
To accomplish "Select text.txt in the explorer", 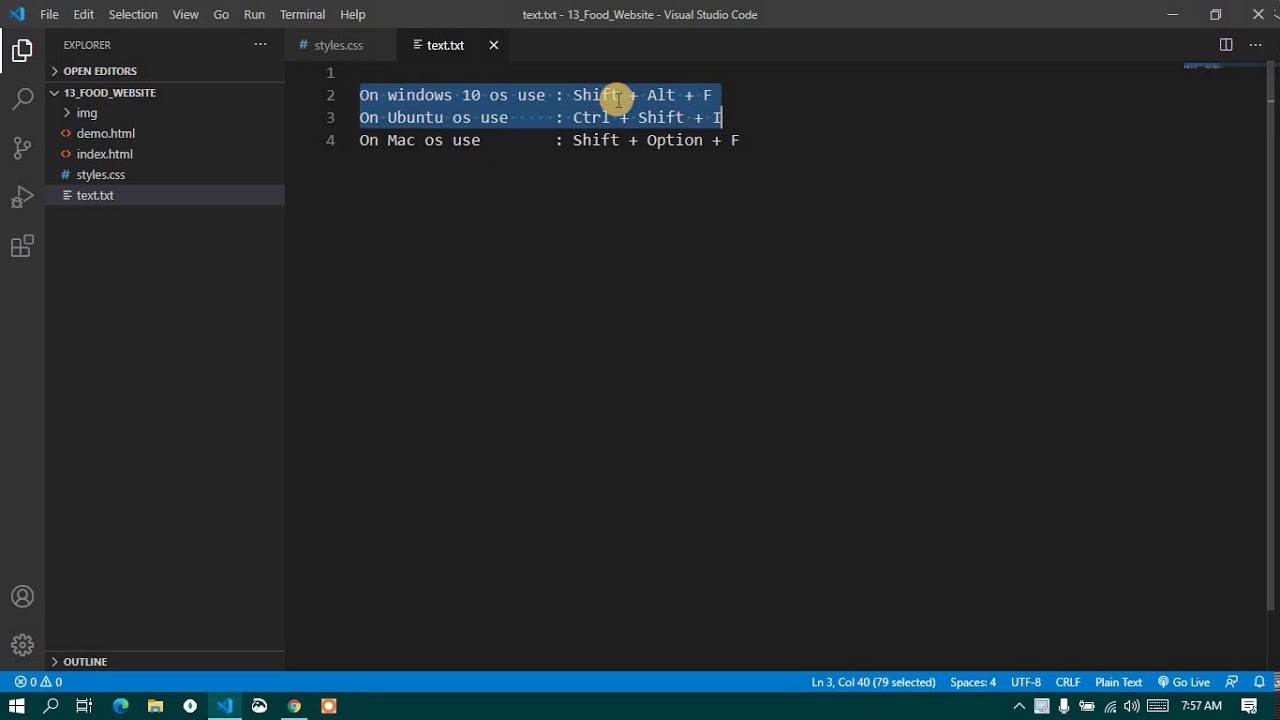I will pyautogui.click(x=165, y=195).
